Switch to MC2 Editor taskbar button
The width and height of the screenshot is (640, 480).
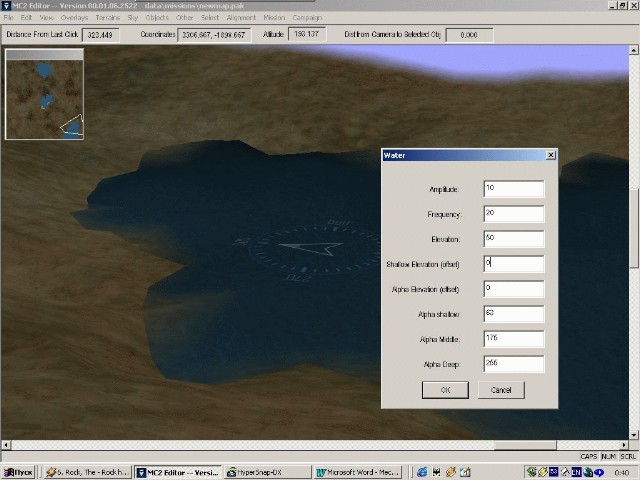pyautogui.click(x=178, y=472)
